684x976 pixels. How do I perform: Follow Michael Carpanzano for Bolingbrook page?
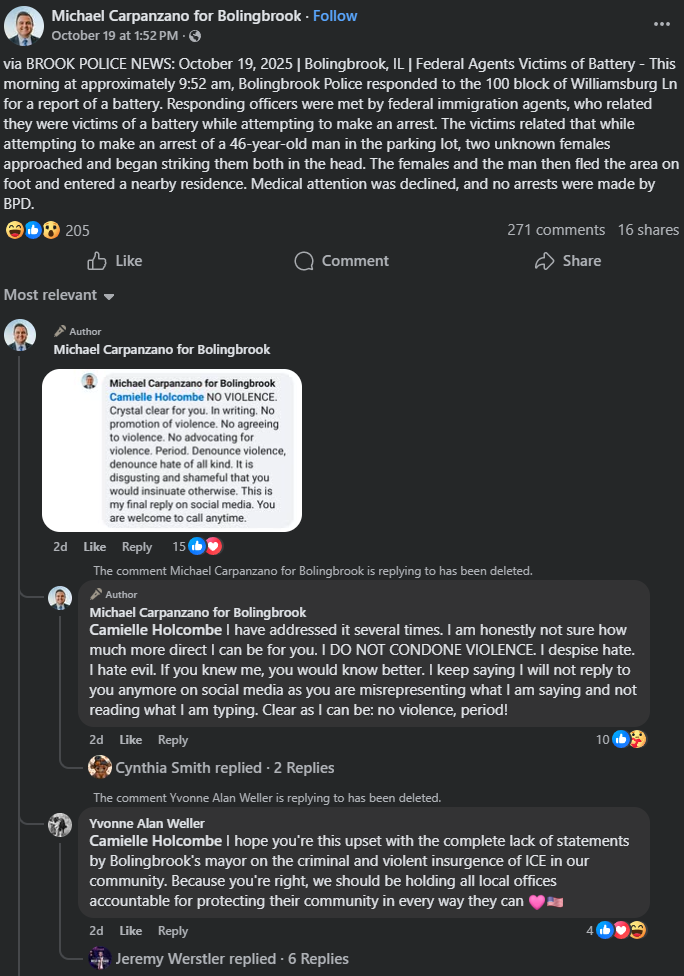click(335, 16)
